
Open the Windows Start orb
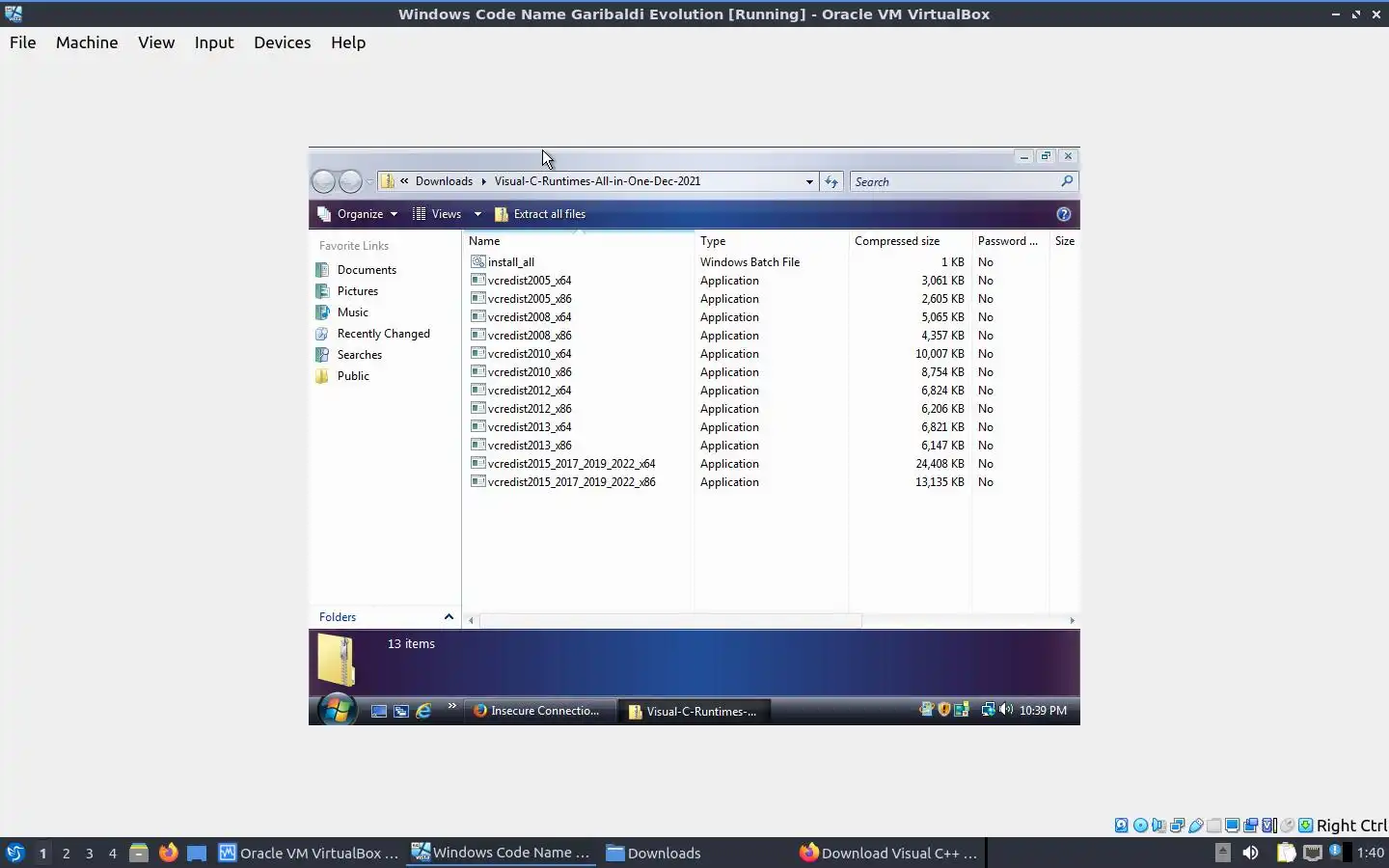(x=337, y=711)
